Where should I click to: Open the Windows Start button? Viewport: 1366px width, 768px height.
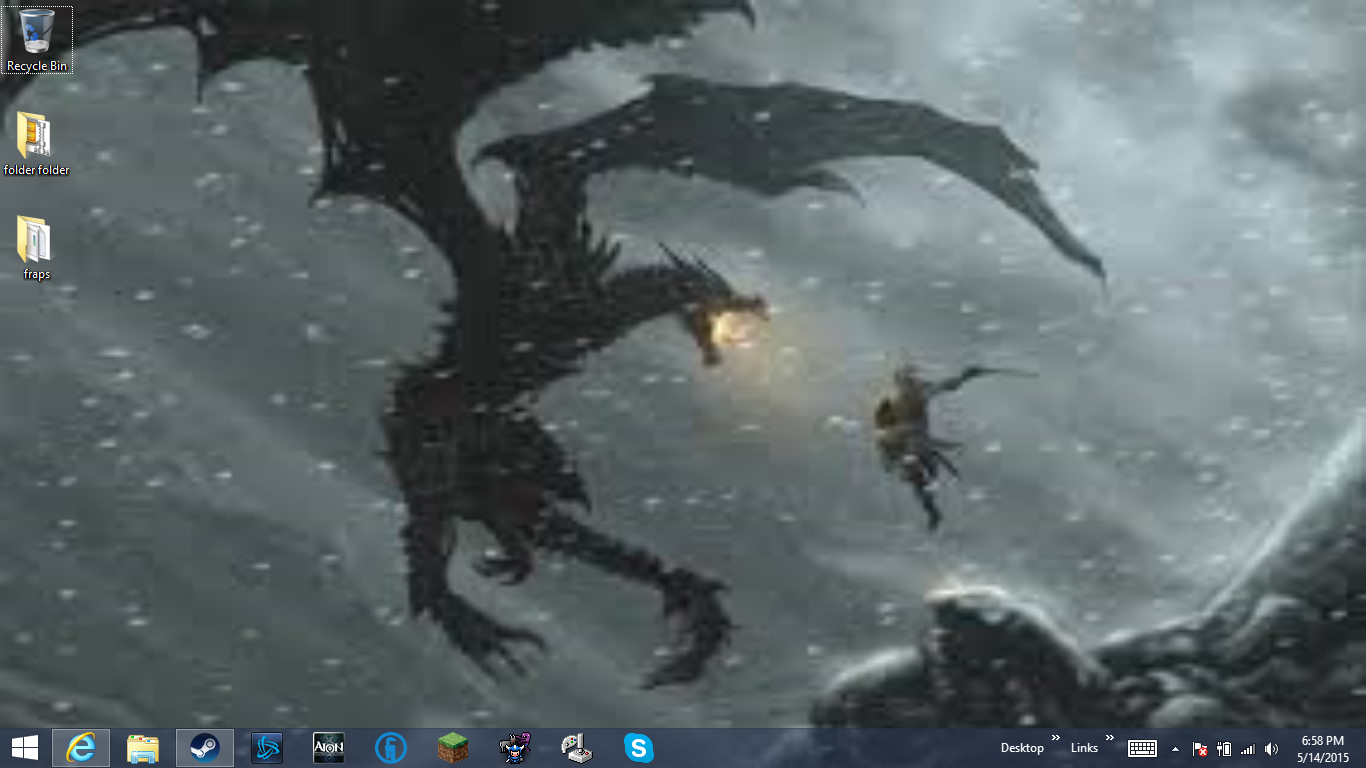[x=24, y=748]
